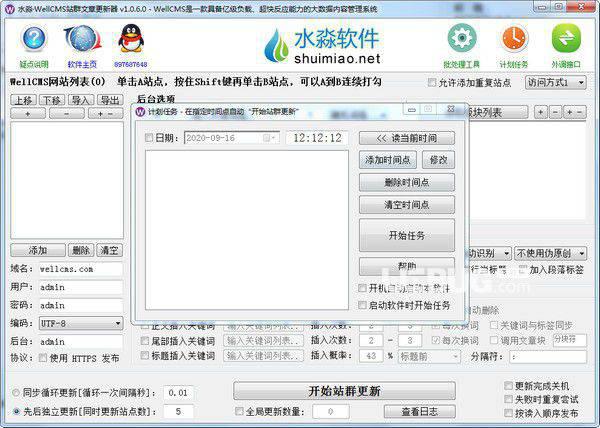Click the 水淼软件 shuimiao.net logo
This screenshot has width=600, height=428.
322,45
